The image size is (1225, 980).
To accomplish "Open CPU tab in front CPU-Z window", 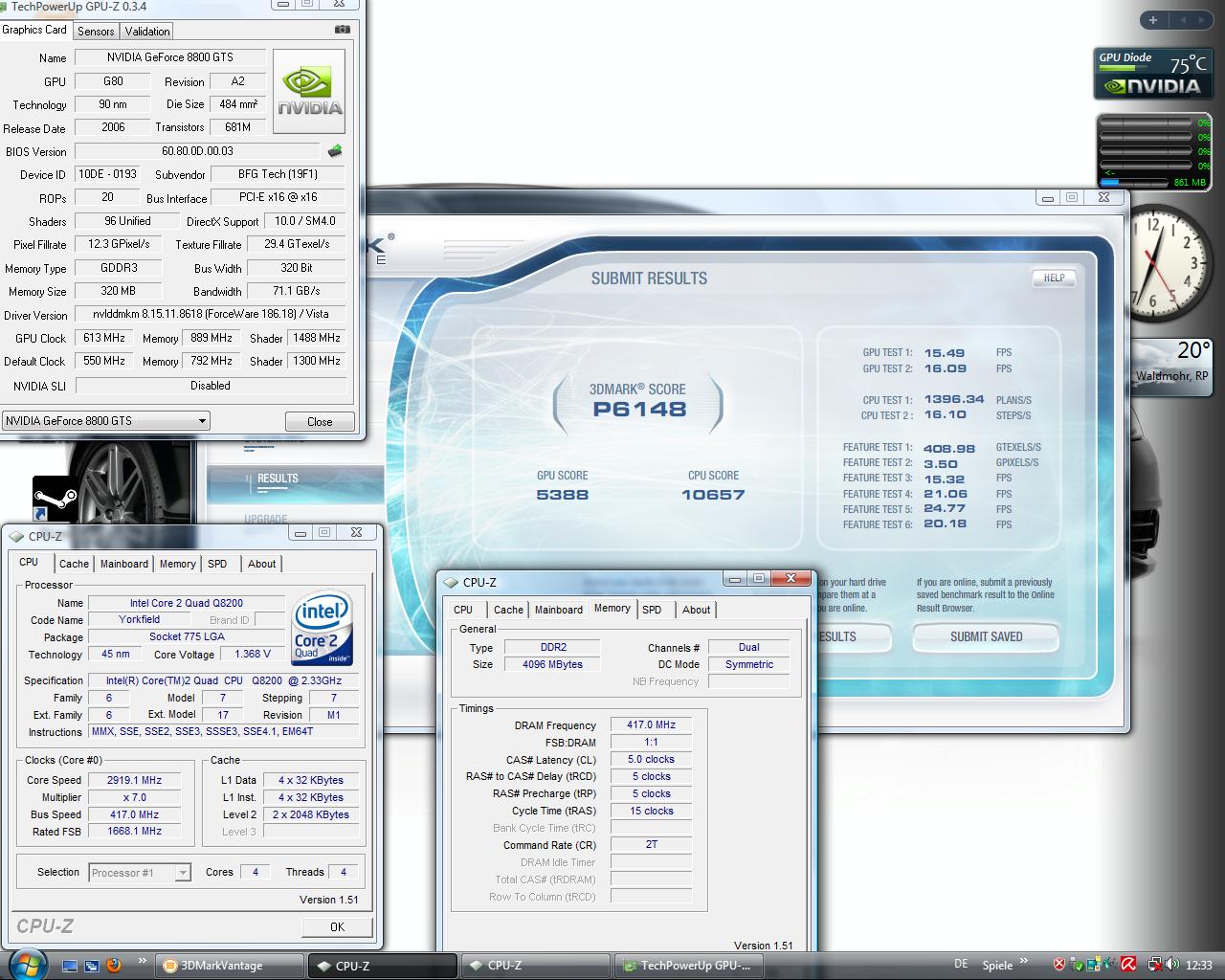I will (463, 610).
